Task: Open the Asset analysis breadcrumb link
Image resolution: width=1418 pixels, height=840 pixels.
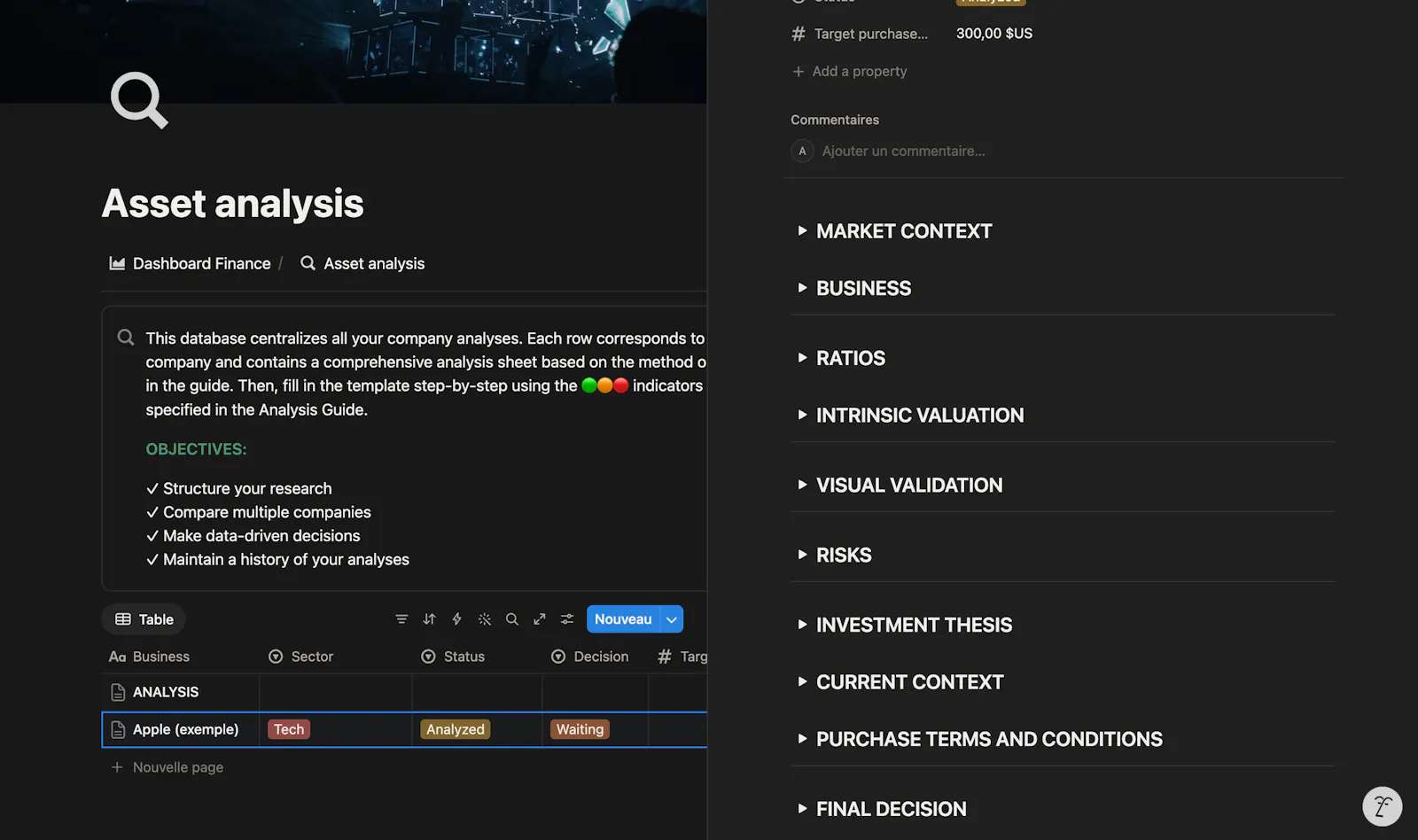Action: (x=362, y=263)
